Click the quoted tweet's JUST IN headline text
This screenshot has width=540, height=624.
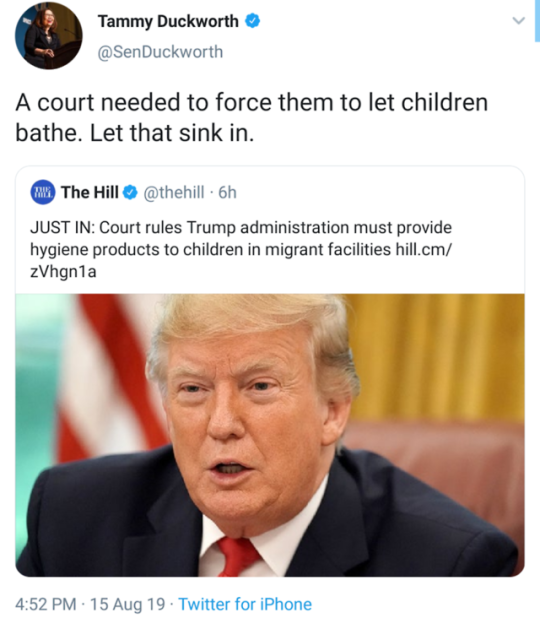click(x=241, y=249)
